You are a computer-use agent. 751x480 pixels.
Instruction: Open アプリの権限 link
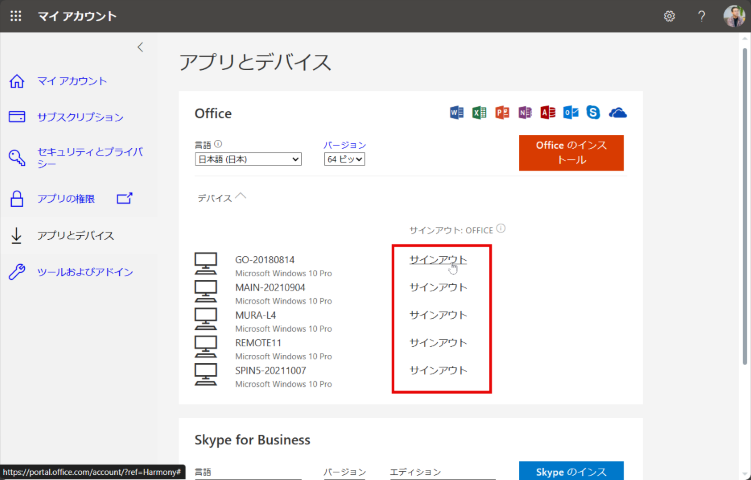tap(66, 199)
